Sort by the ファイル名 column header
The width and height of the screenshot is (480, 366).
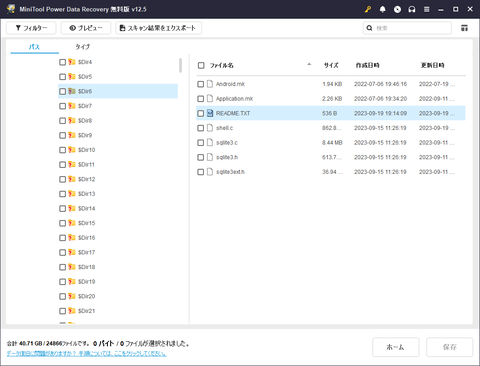point(221,65)
